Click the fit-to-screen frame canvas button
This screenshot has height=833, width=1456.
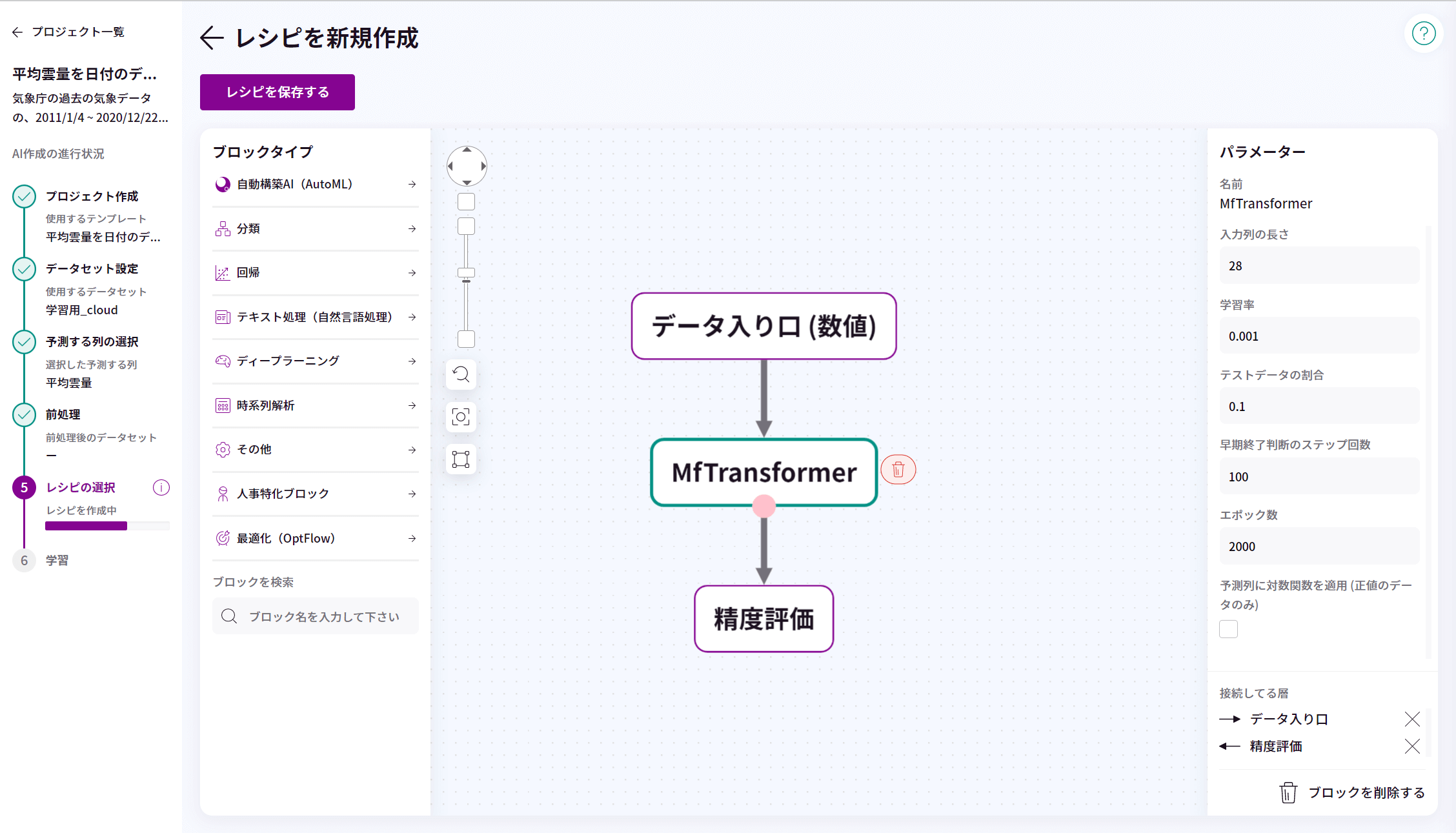461,459
